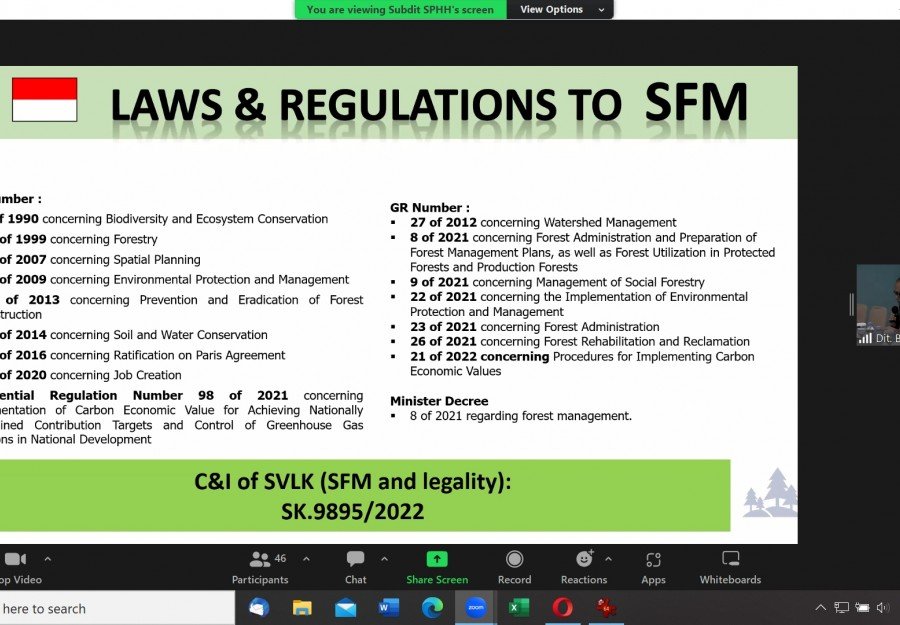Open the Whiteboards icon
Viewport: 900px width, 625px height.
coord(730,559)
